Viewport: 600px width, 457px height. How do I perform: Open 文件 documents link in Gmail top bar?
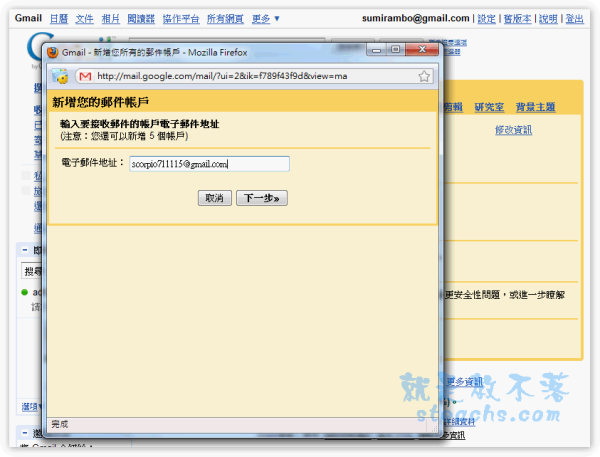coord(85,18)
